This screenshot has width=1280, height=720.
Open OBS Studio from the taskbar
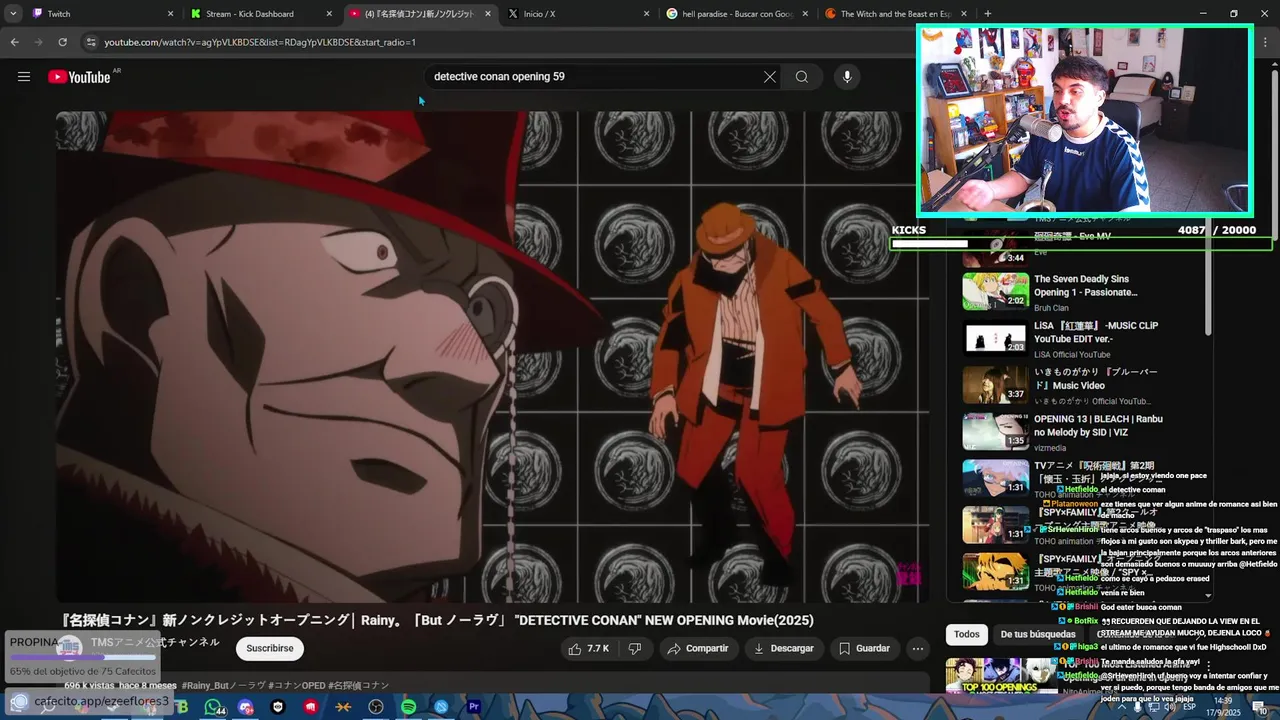376,707
